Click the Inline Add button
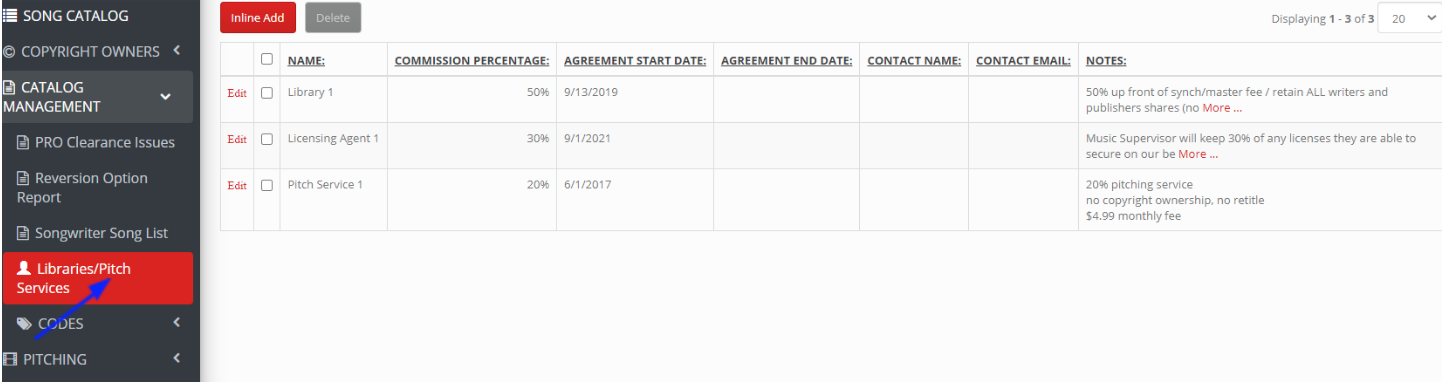 (258, 18)
